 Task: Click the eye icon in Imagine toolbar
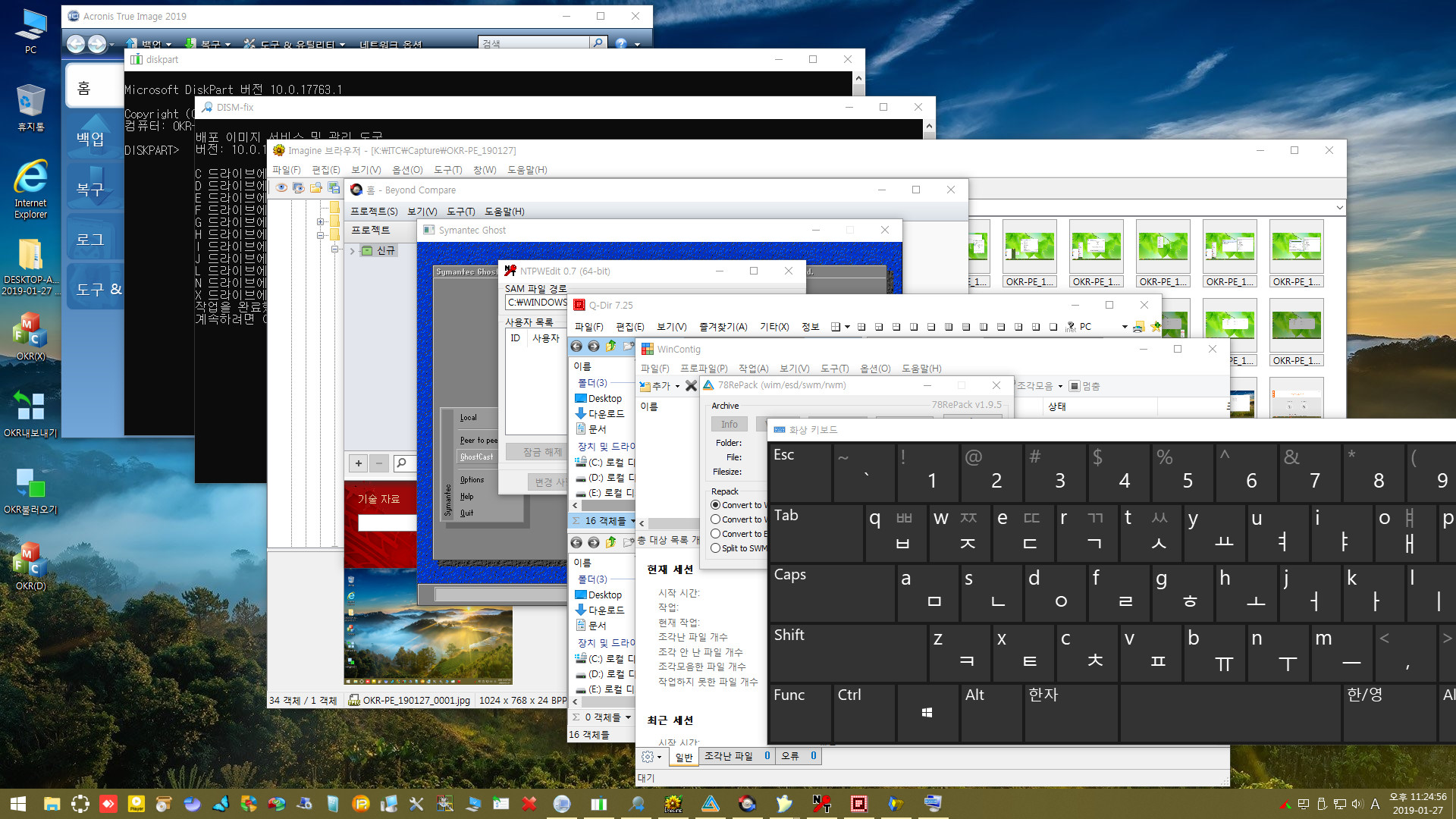tap(281, 188)
